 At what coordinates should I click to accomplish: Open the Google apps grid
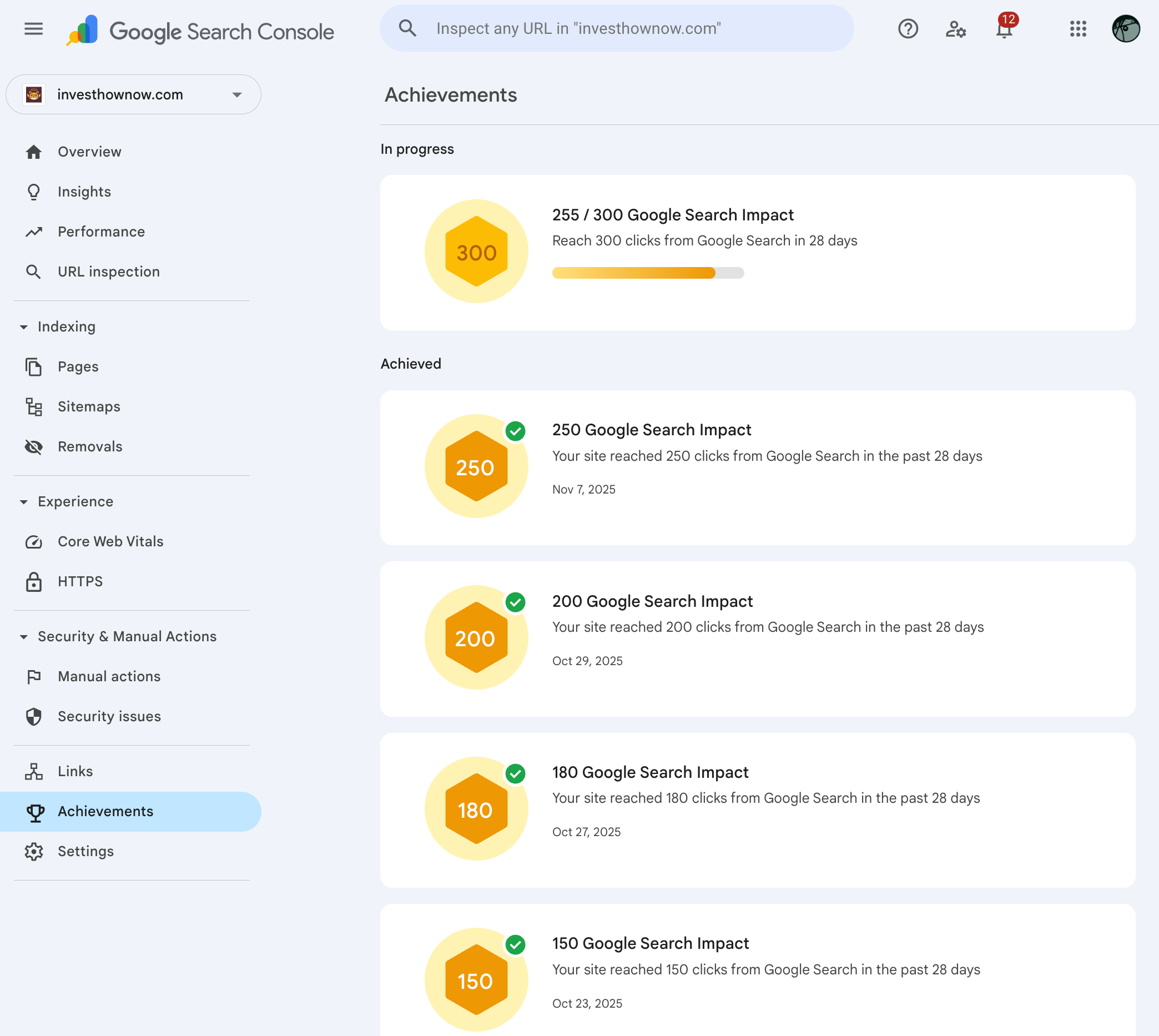pyautogui.click(x=1077, y=28)
